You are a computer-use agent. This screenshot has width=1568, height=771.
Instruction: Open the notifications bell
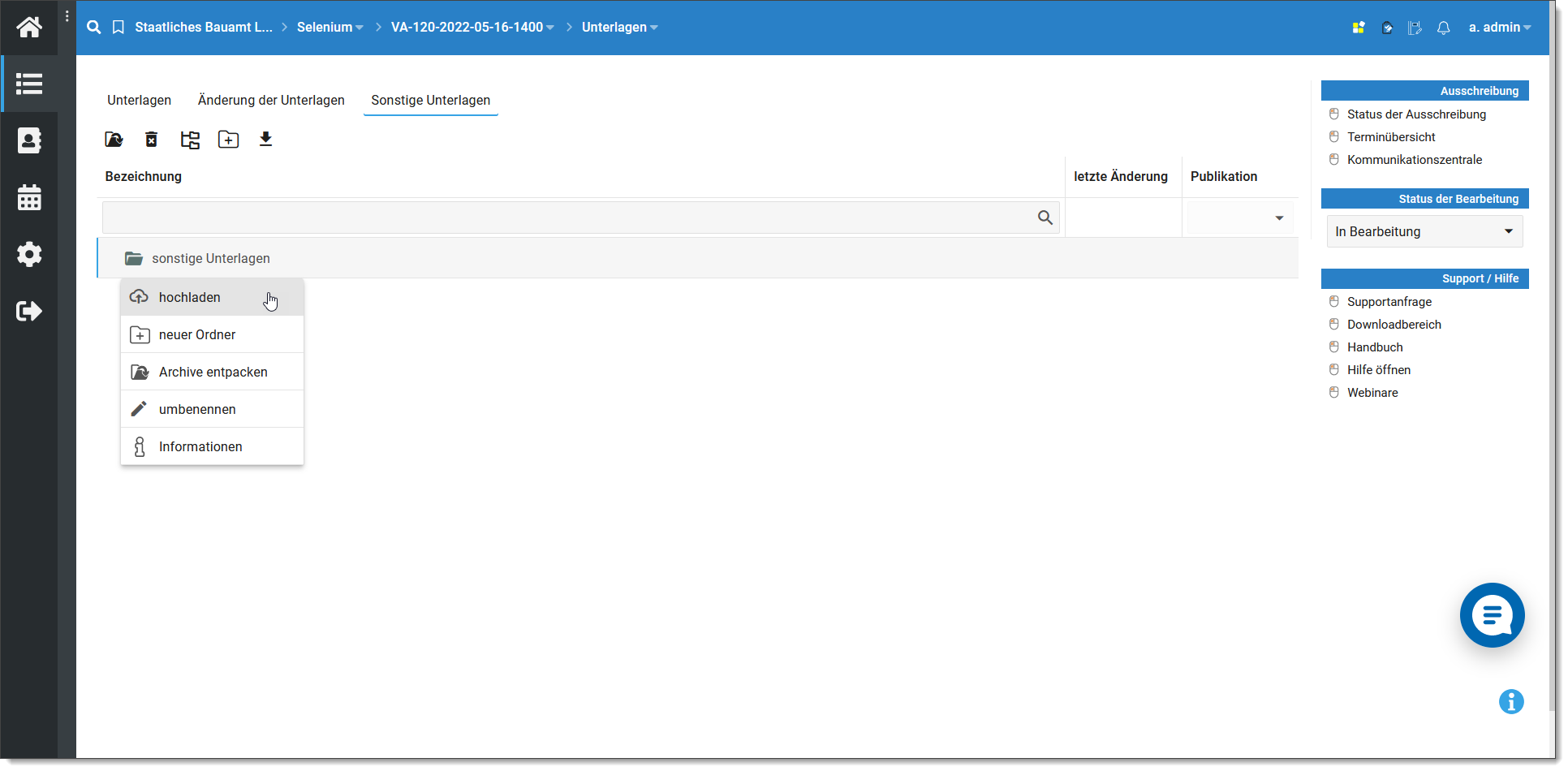1443,28
